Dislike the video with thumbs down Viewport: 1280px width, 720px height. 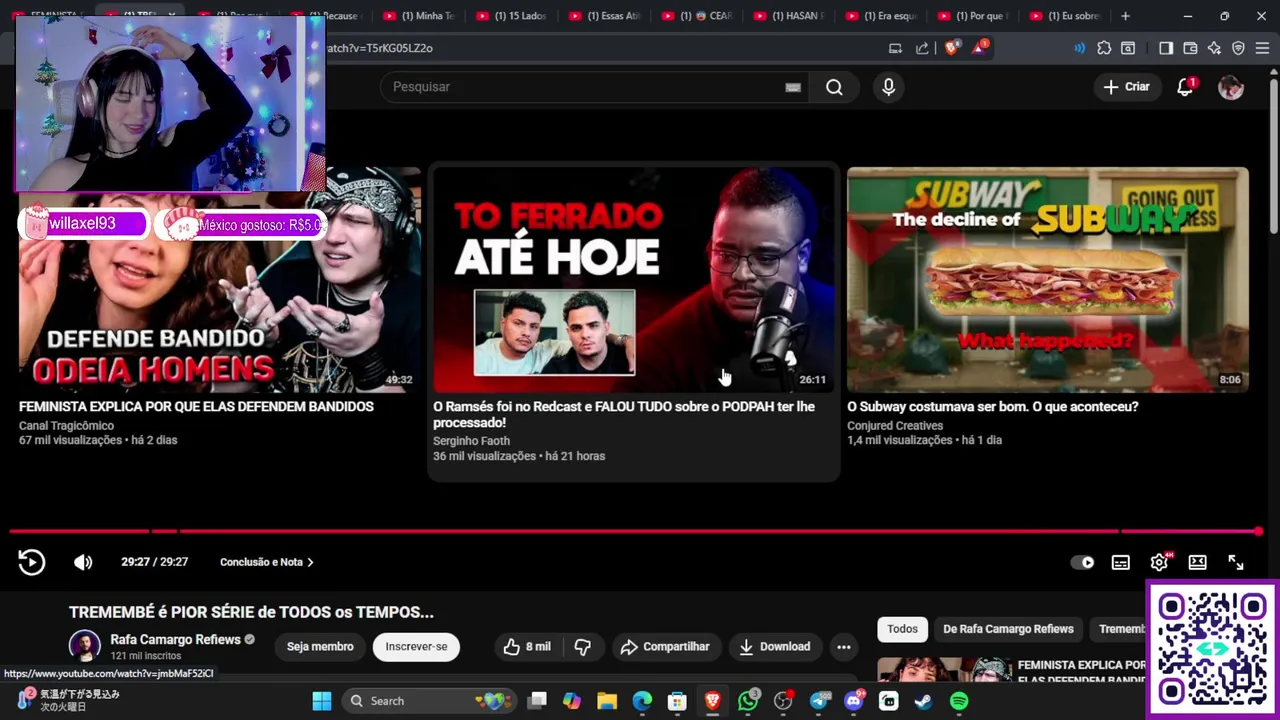click(582, 647)
